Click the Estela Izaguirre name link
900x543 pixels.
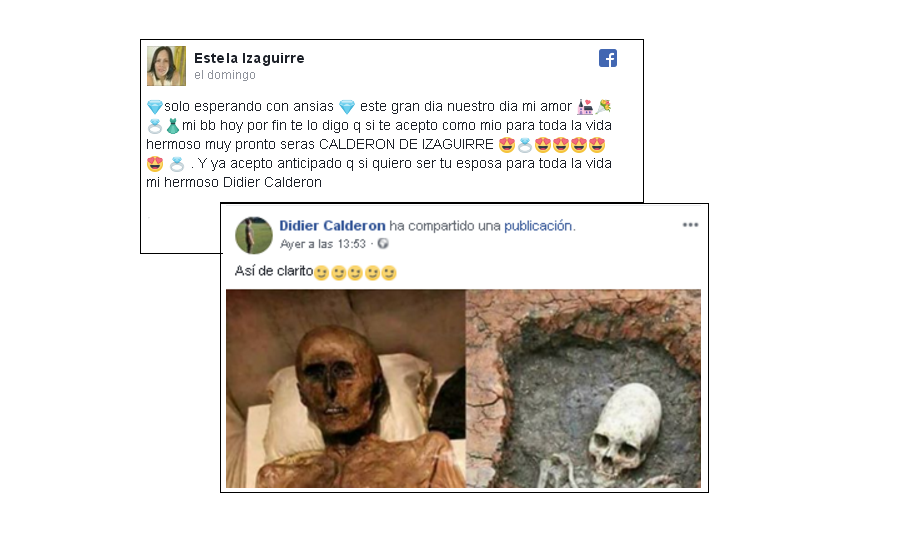pyautogui.click(x=249, y=58)
